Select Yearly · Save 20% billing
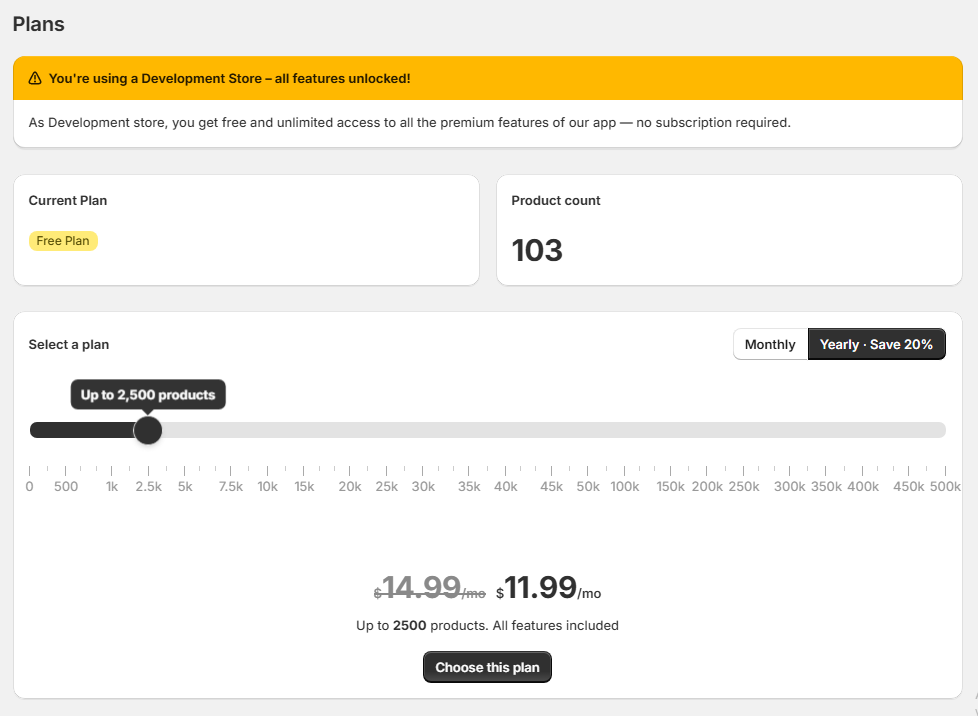This screenshot has width=978, height=716. click(x=876, y=344)
